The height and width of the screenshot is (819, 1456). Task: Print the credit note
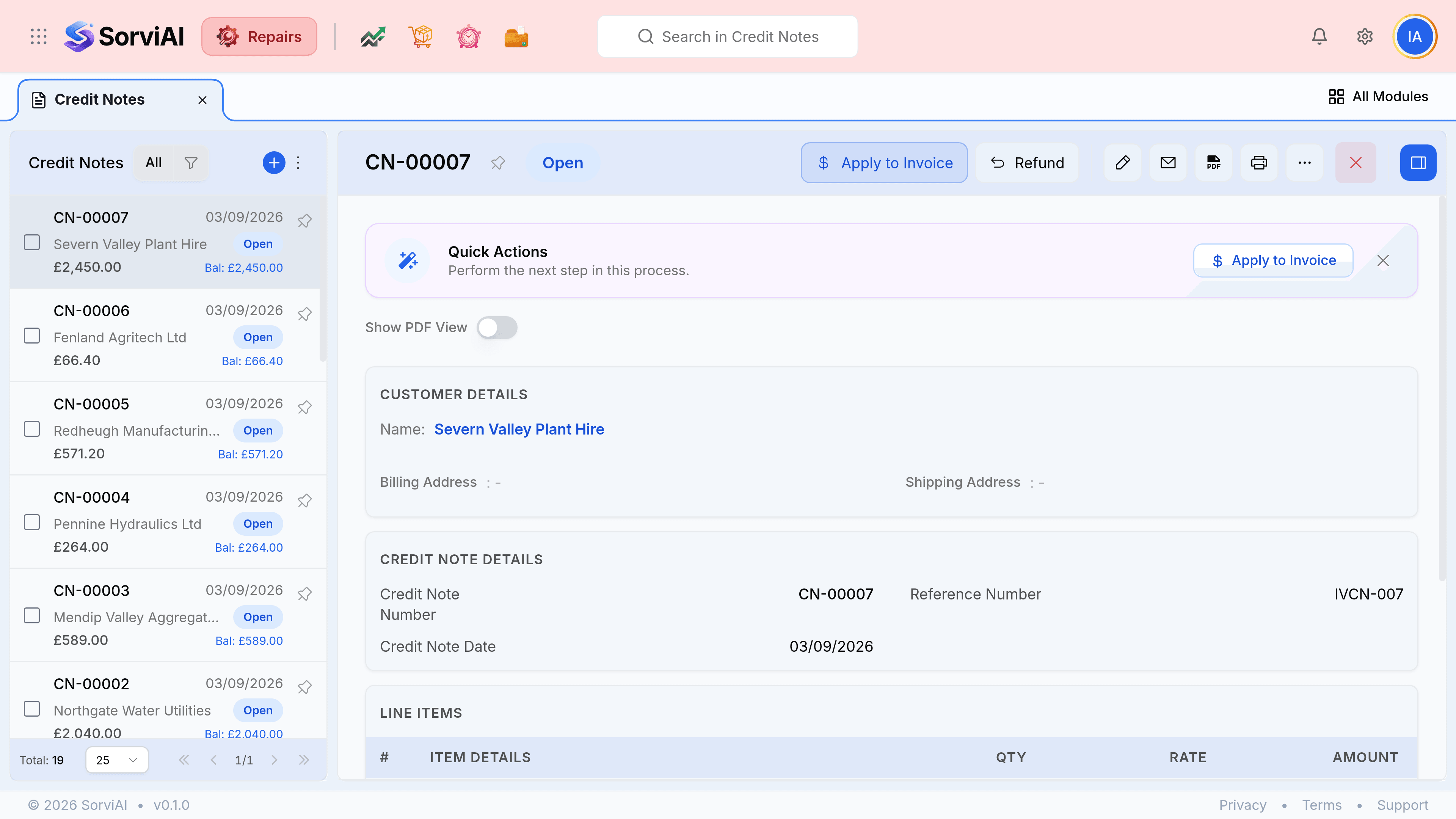pyautogui.click(x=1259, y=163)
